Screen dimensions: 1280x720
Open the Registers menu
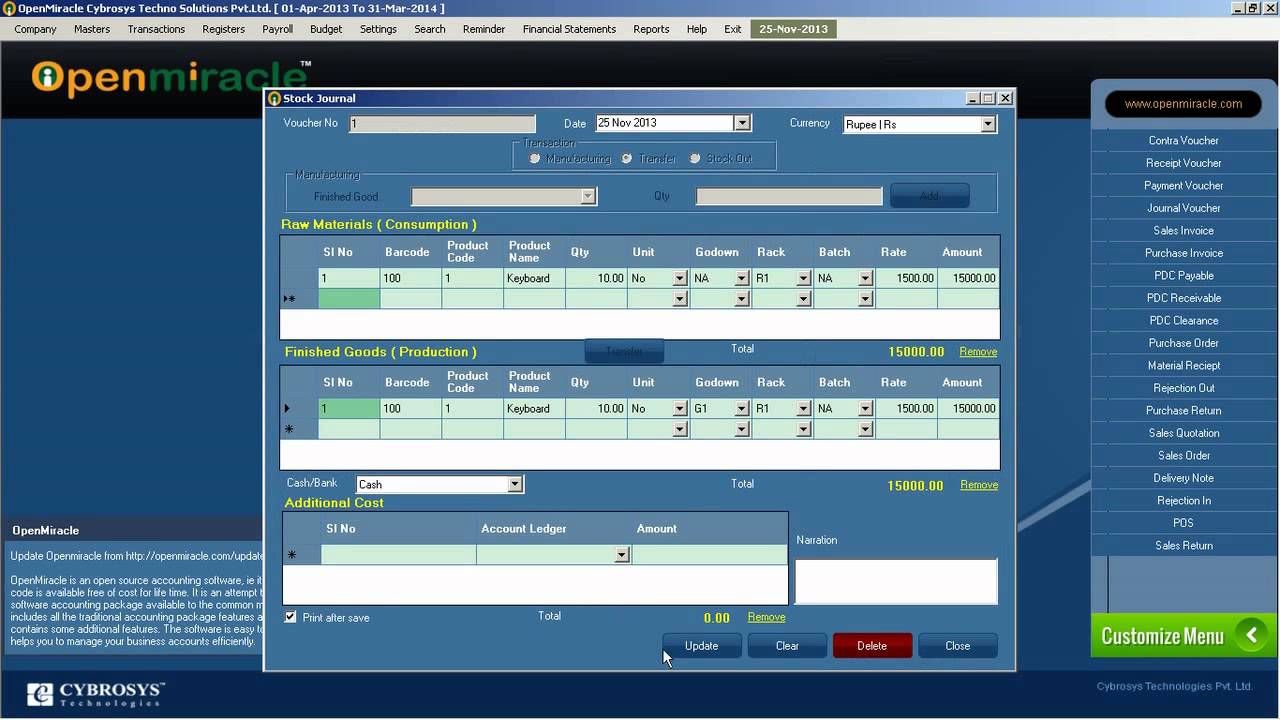click(x=224, y=29)
